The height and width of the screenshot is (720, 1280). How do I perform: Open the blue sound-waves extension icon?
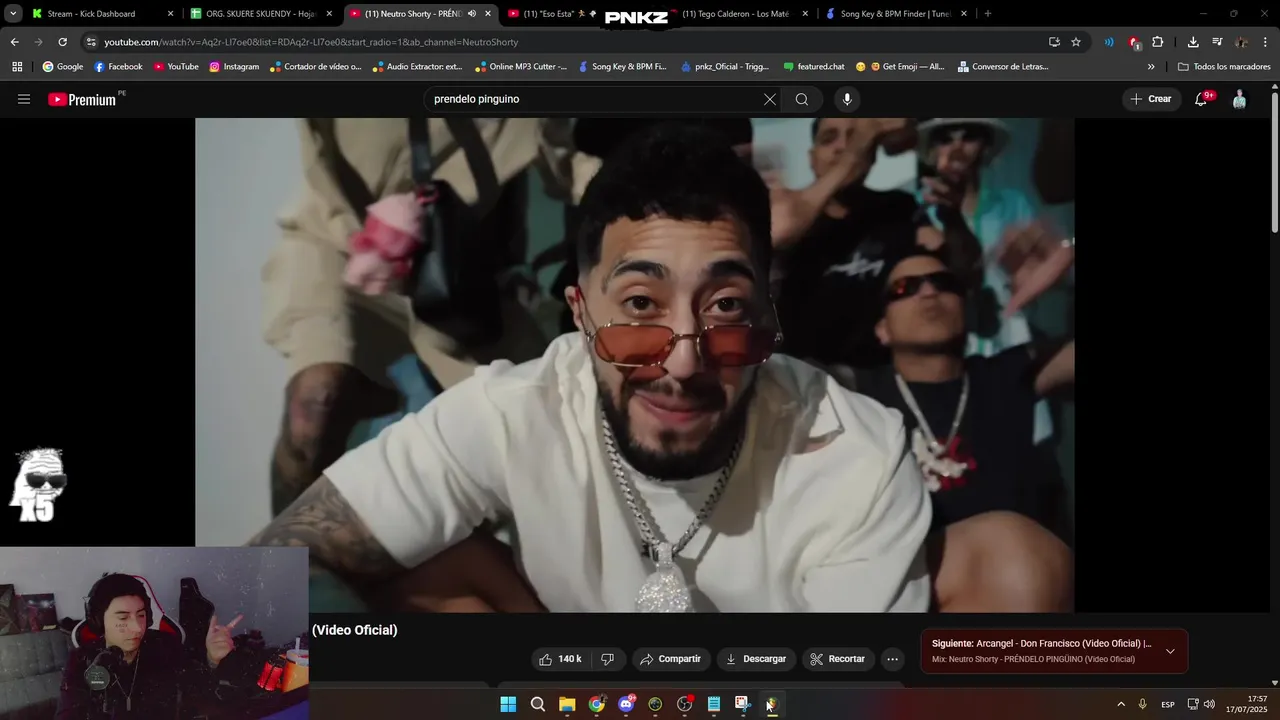(x=1109, y=42)
